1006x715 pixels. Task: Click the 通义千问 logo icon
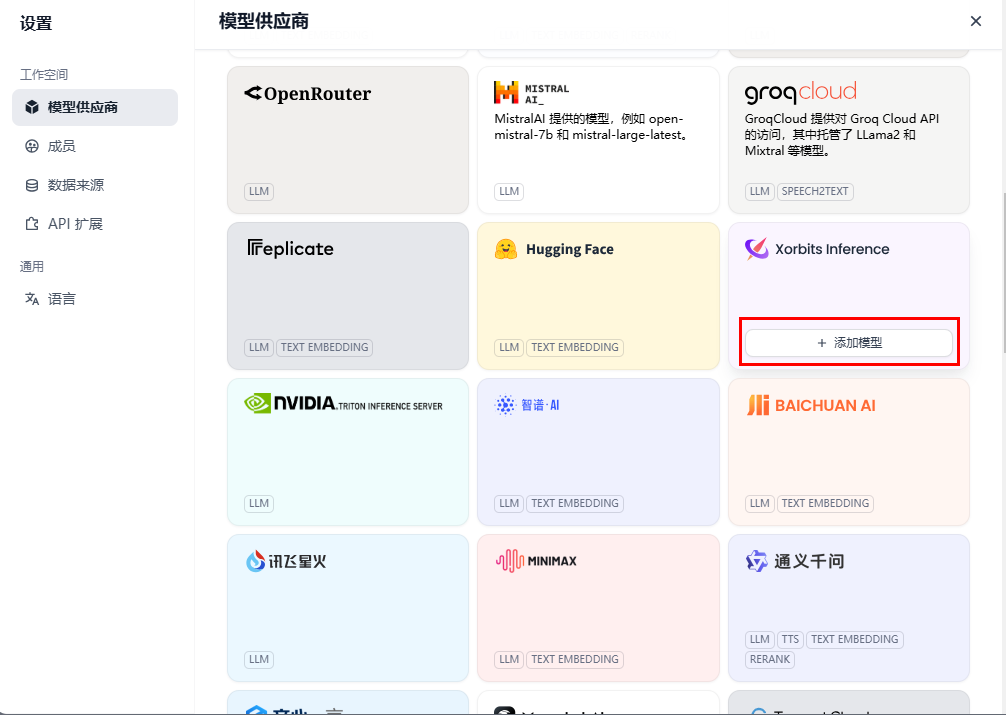[x=756, y=561]
